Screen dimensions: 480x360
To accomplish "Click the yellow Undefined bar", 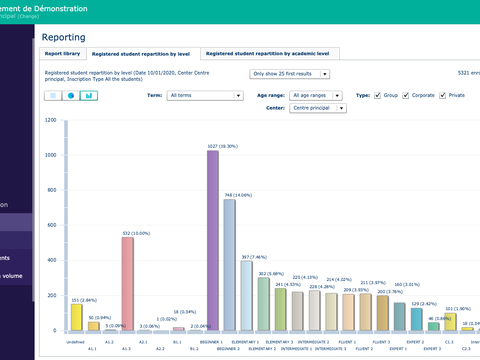I will (76, 317).
